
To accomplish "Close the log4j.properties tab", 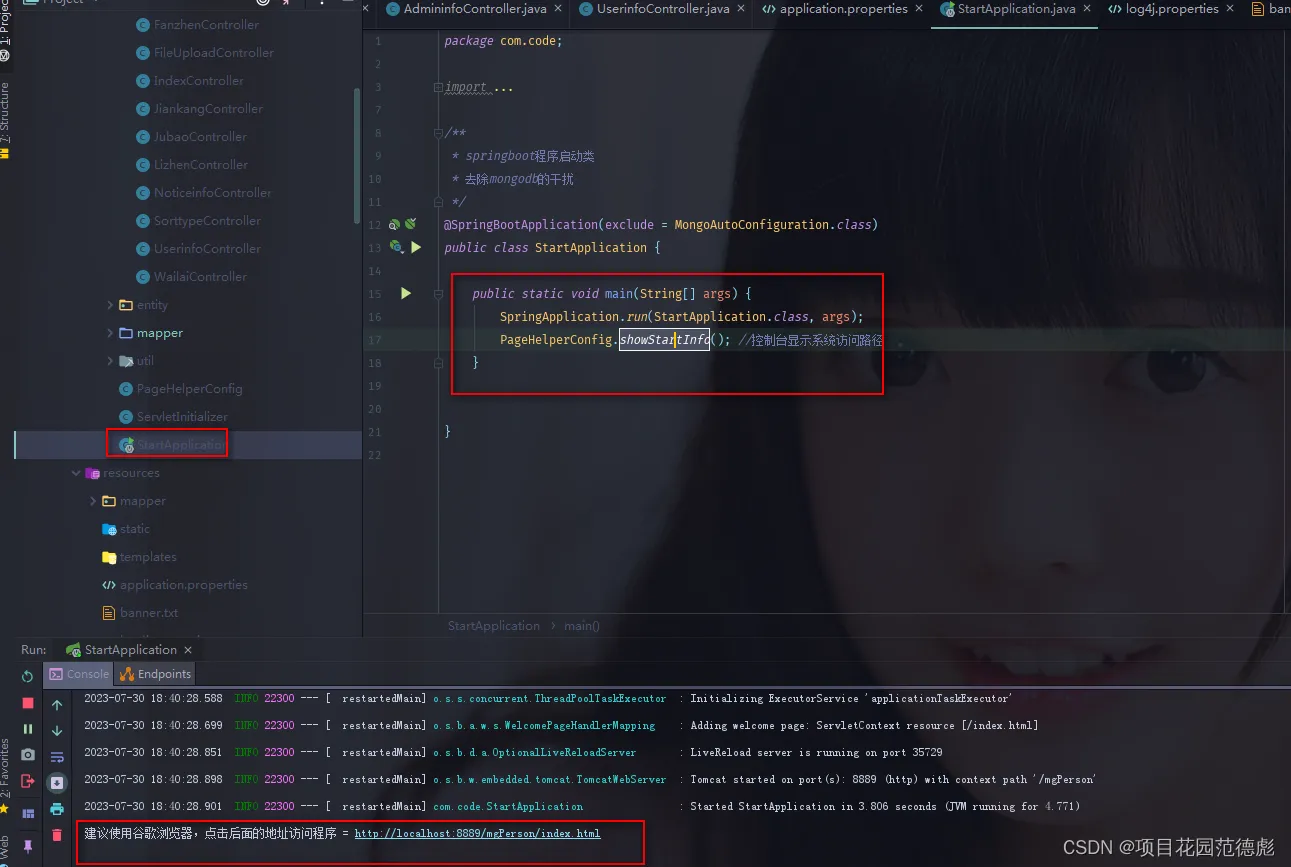I will click(x=1231, y=9).
